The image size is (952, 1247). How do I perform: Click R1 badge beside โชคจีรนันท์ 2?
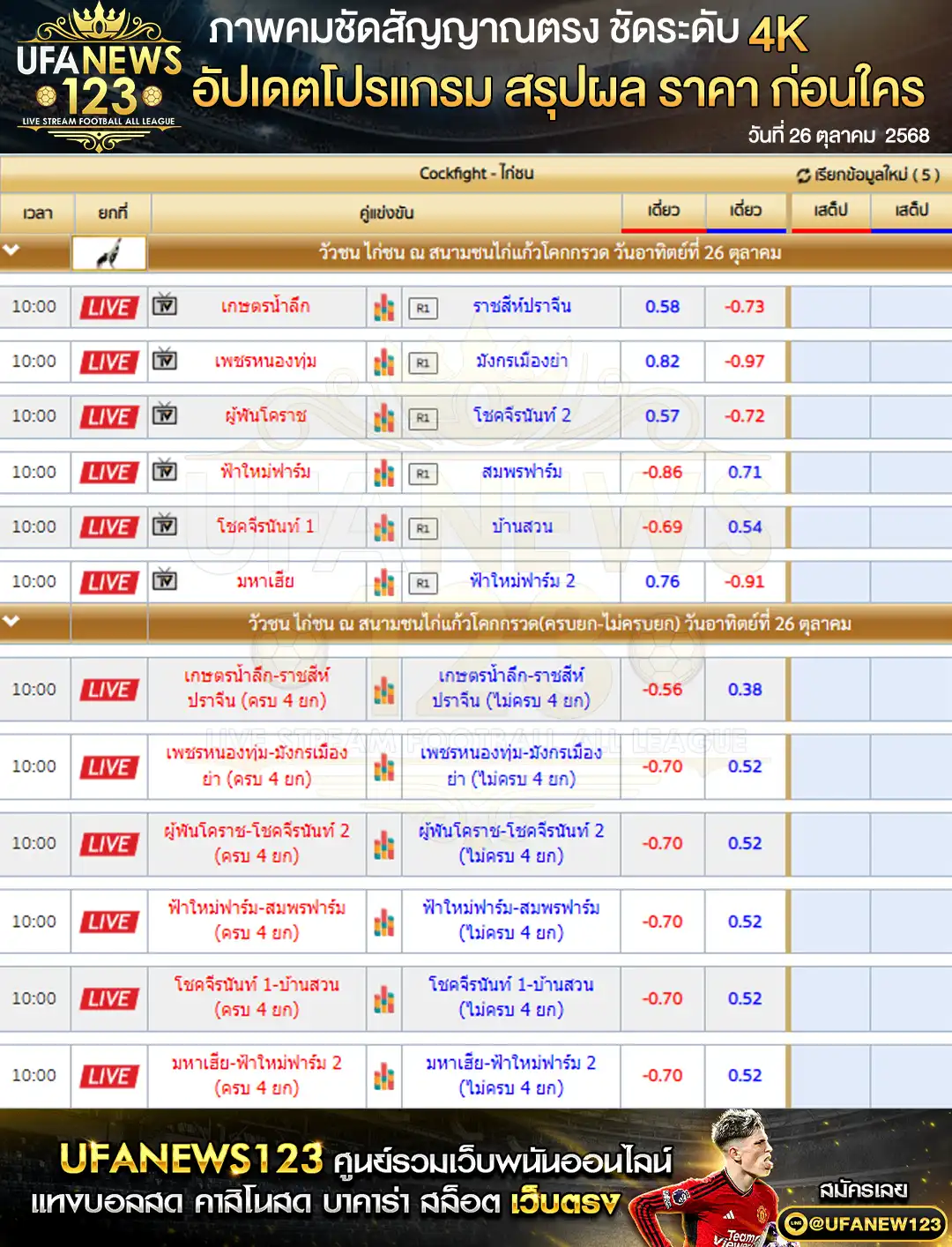423,417
